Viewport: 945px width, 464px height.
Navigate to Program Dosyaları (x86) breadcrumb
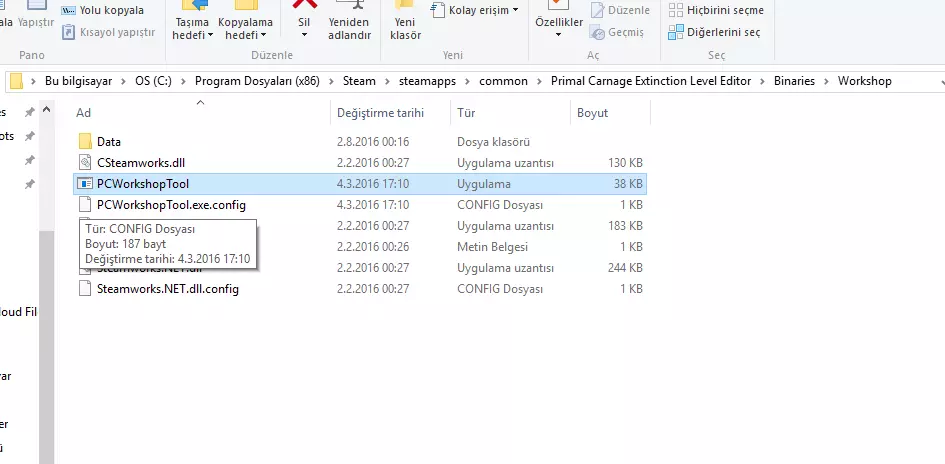point(257,81)
